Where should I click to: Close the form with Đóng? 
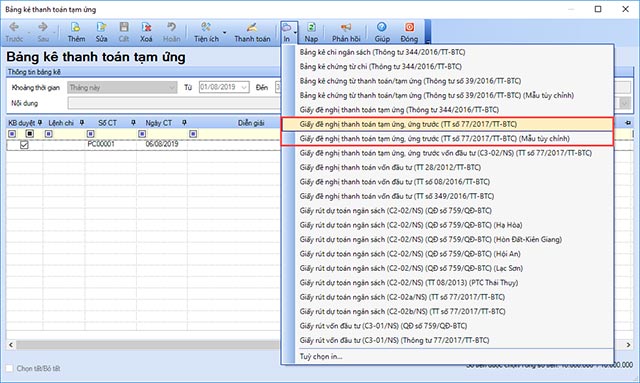click(409, 32)
